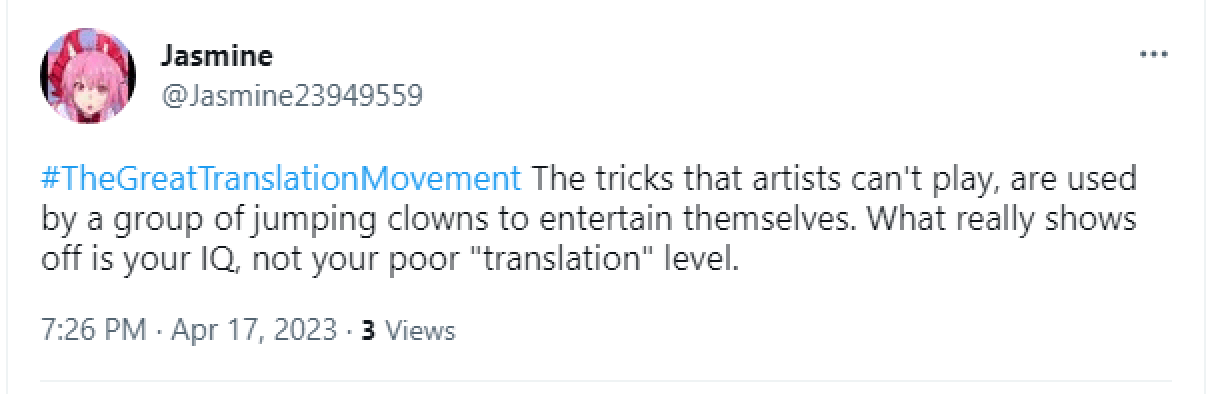Open Jasmine's pink-haired profile avatar

click(87, 76)
